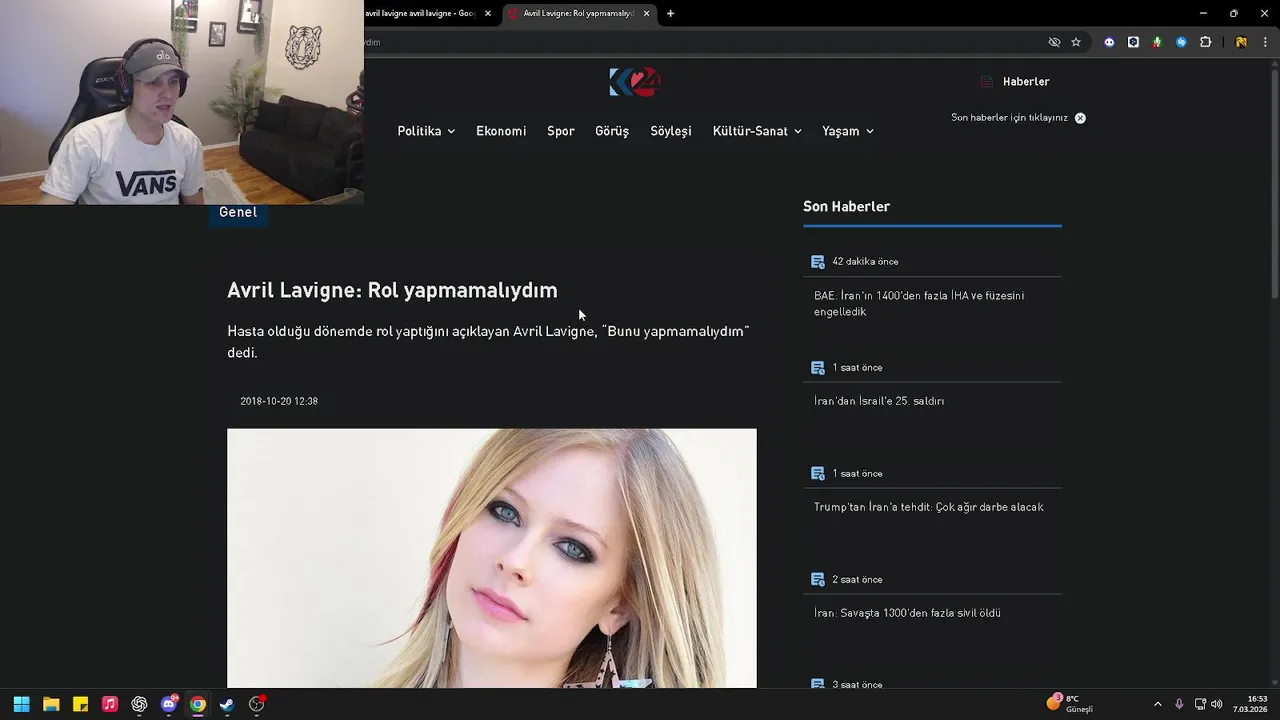This screenshot has width=1280, height=720.
Task: Click the Avril Lavigne article photo
Action: click(x=492, y=558)
